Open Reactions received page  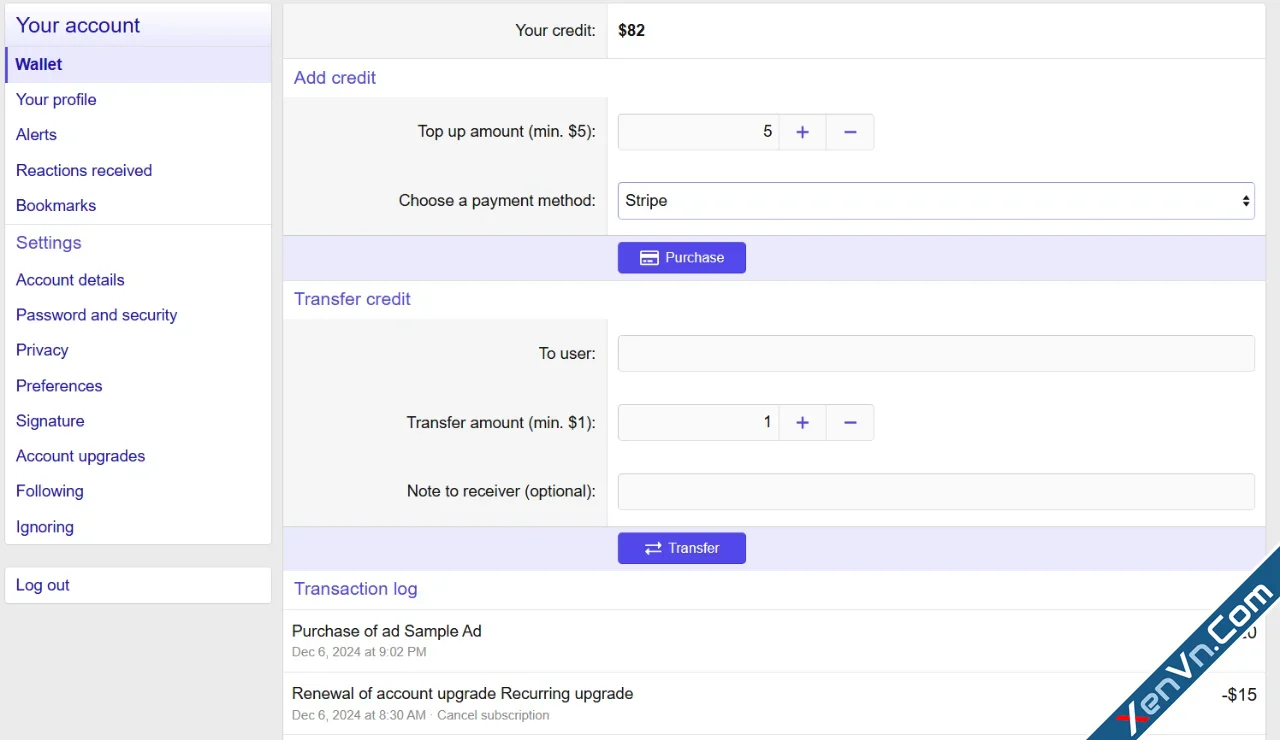coord(84,171)
